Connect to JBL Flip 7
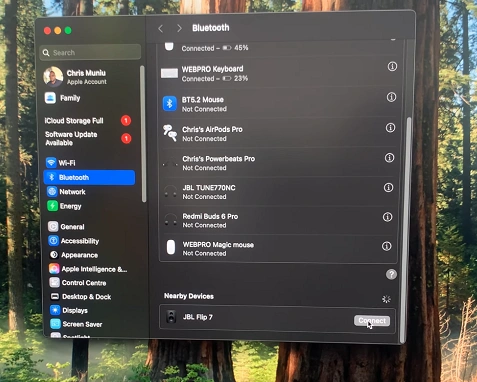 pyautogui.click(x=372, y=321)
